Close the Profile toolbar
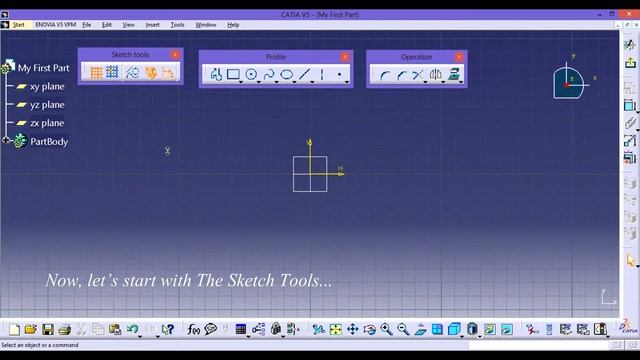The height and width of the screenshot is (360, 640). click(345, 57)
